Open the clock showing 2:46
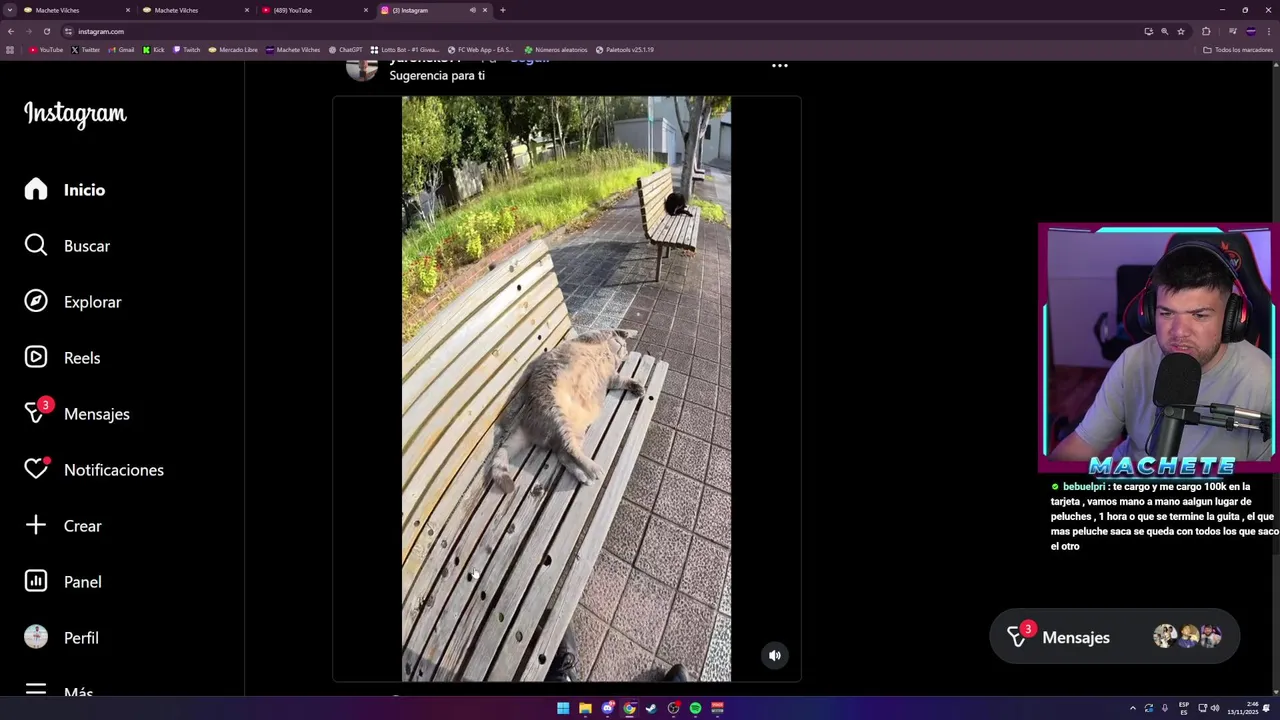The height and width of the screenshot is (720, 1280). click(x=1244, y=708)
